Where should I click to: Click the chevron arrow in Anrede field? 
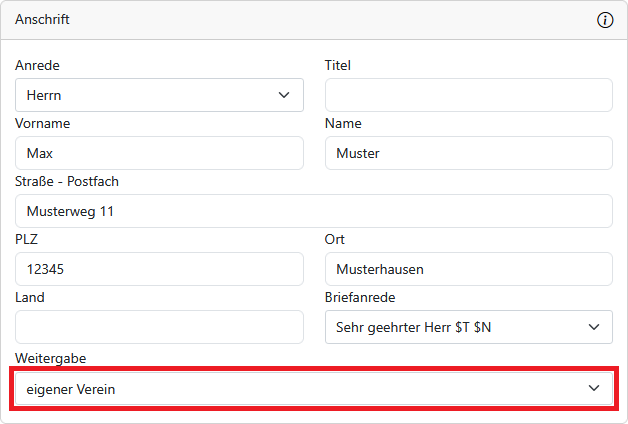(283, 95)
